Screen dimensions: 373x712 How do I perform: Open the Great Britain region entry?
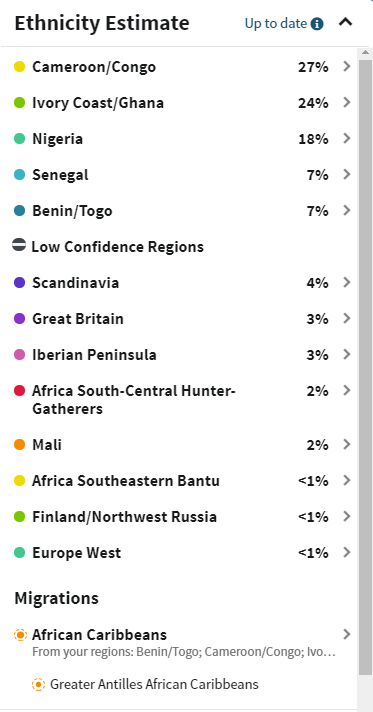pyautogui.click(x=183, y=318)
